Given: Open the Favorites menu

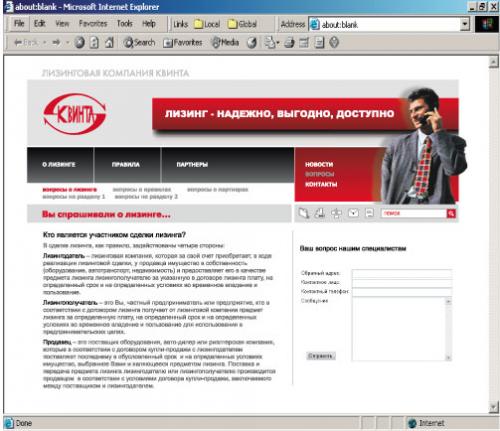Looking at the screenshot, I should [x=93, y=24].
